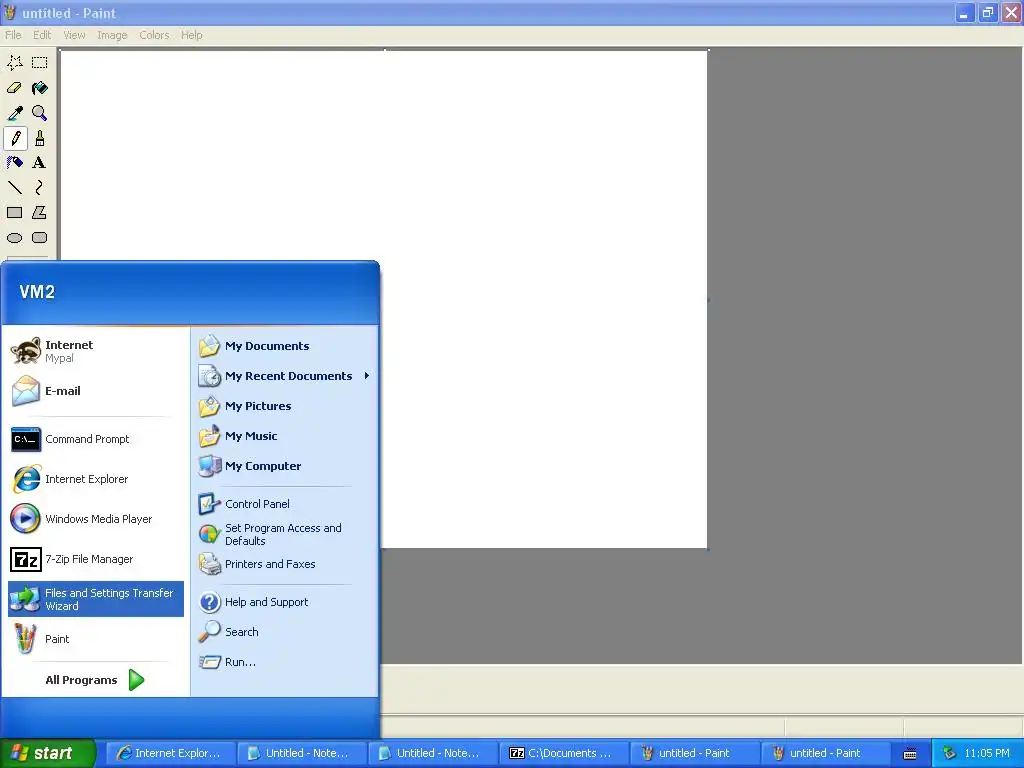Click the keyboard icon in taskbar
Screen dimensions: 1024x768
[910, 754]
